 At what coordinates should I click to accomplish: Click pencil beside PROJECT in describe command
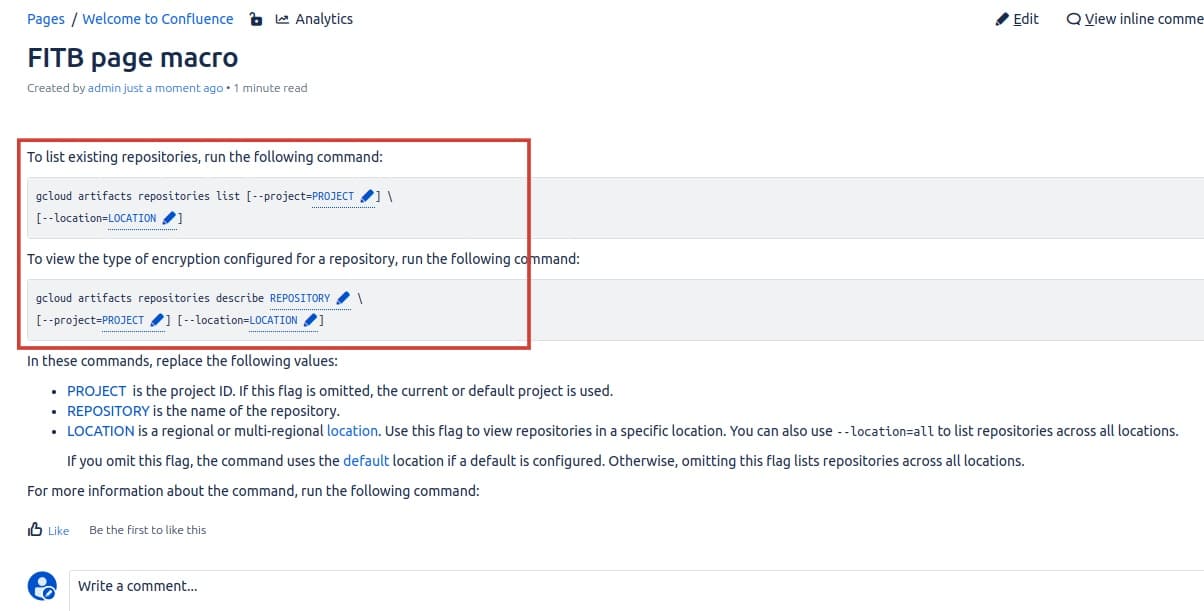click(157, 320)
